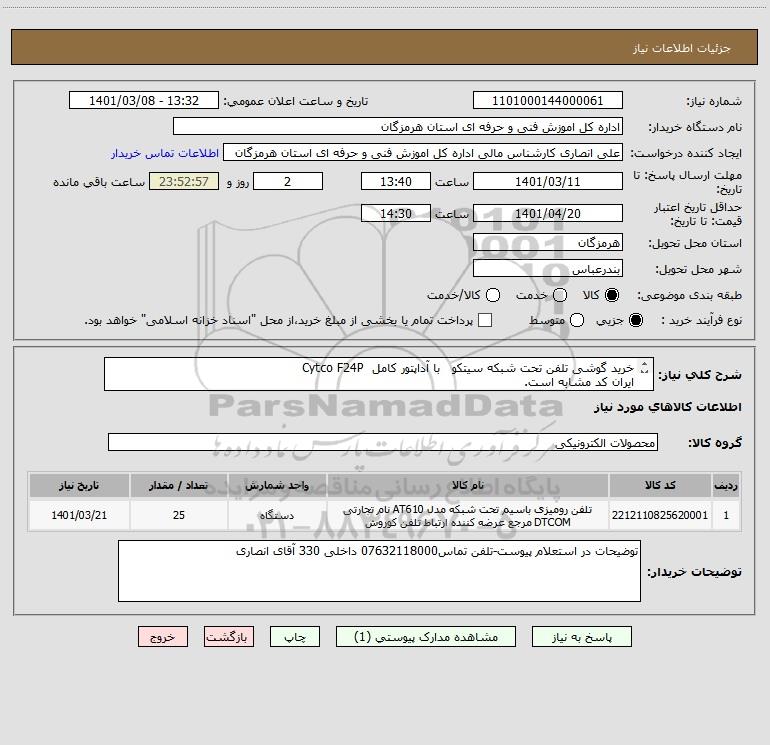Click the جزئیات اطلاعات نیاز header title
Screen dimensions: 770x745
coord(682,48)
